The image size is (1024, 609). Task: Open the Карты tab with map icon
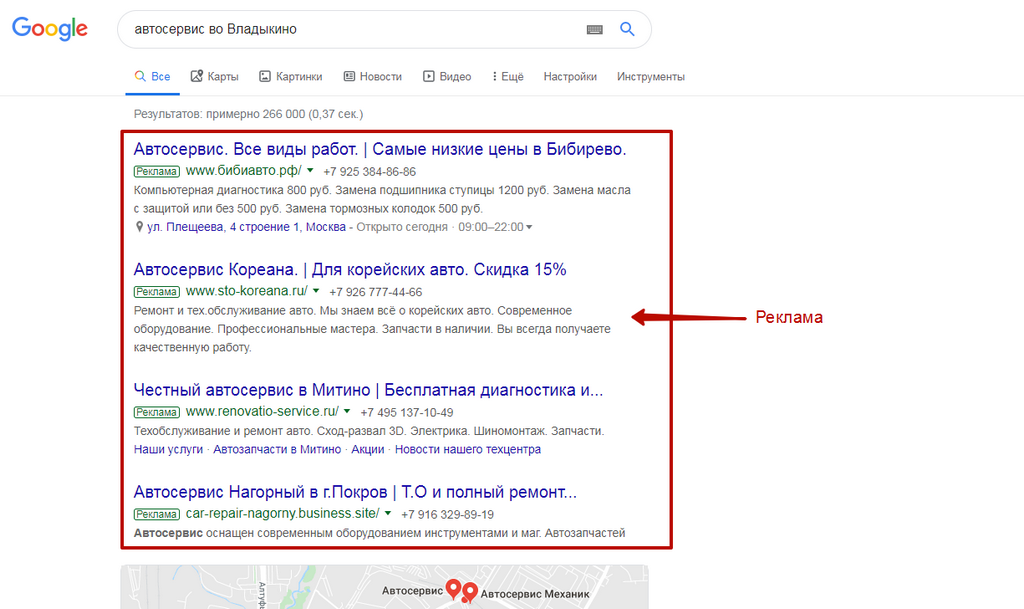pyautogui.click(x=214, y=76)
